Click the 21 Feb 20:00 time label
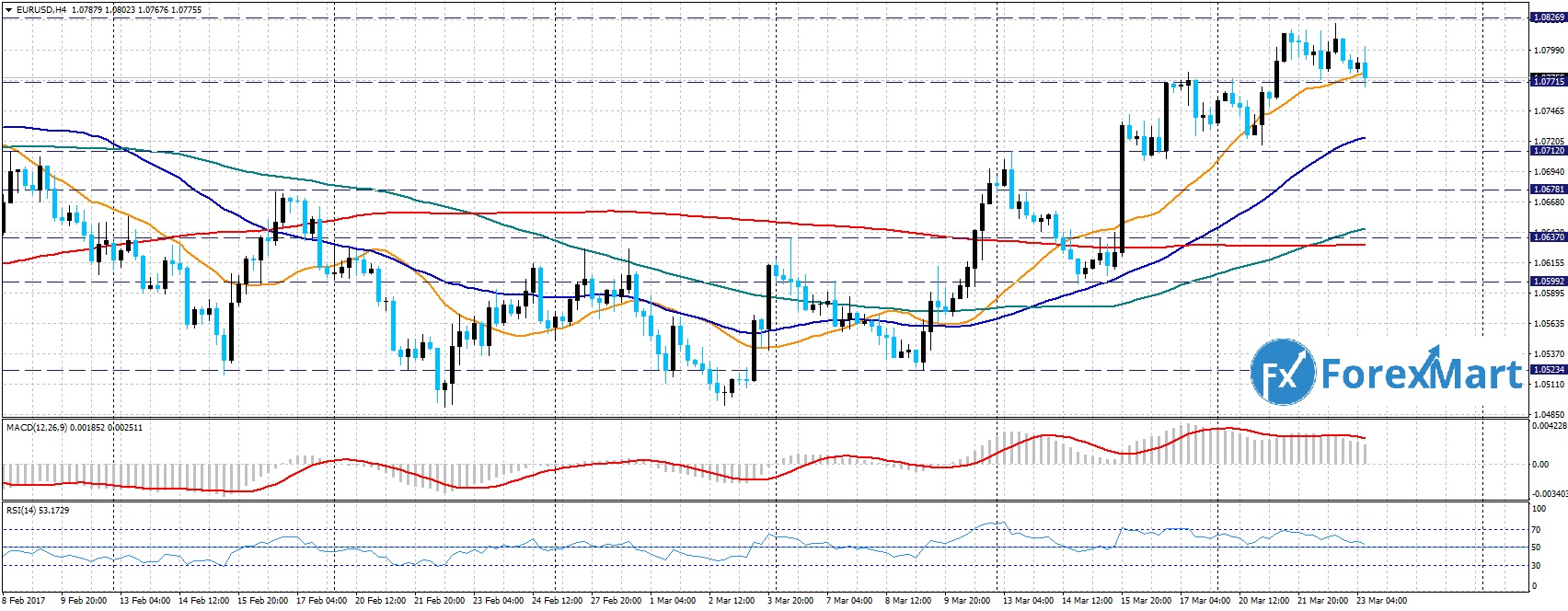This screenshot has height=611, width=1568. [441, 601]
